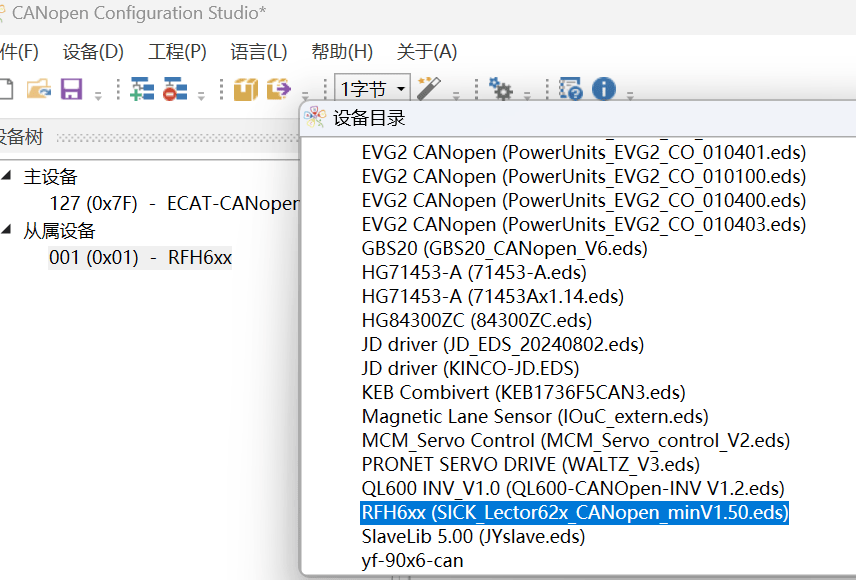This screenshot has width=856, height=580.
Task: Click the help document icon
Action: click(571, 88)
